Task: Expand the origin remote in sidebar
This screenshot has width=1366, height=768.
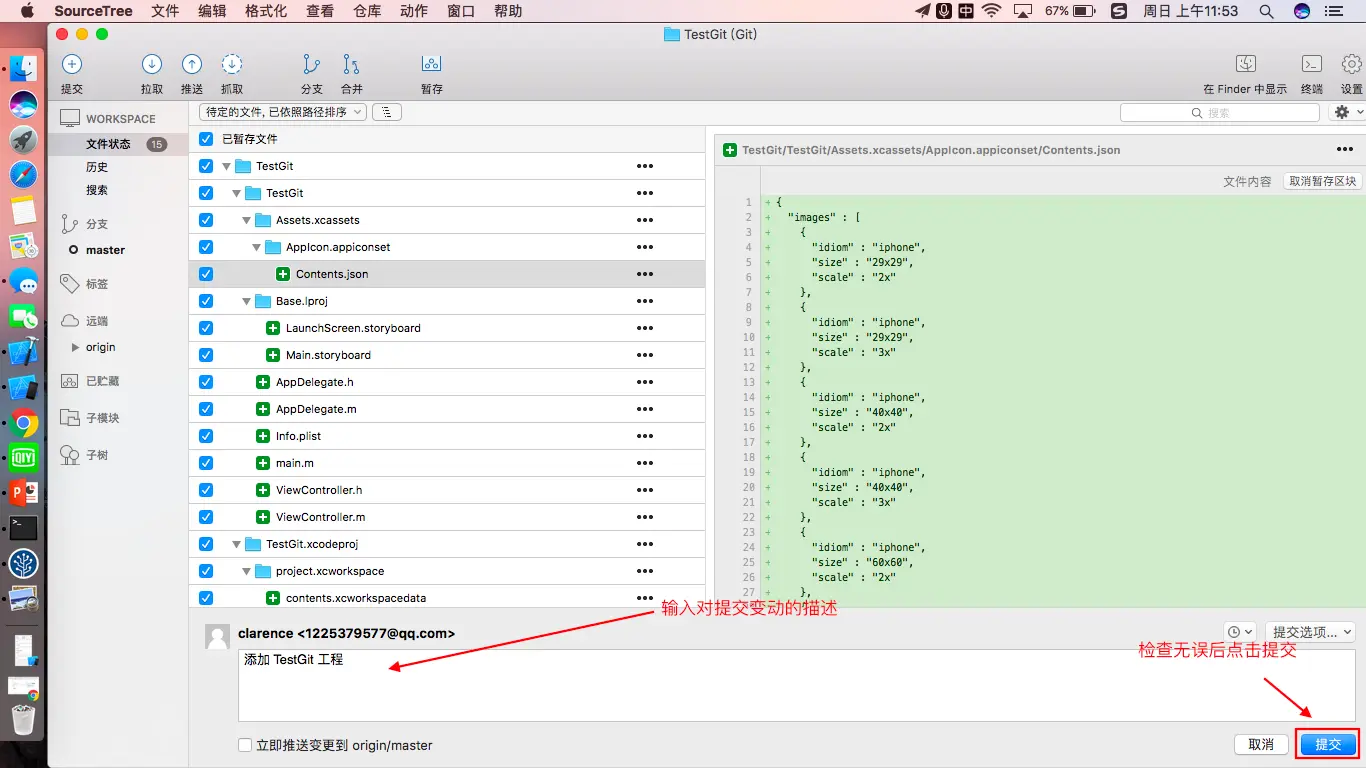Action: click(x=75, y=347)
